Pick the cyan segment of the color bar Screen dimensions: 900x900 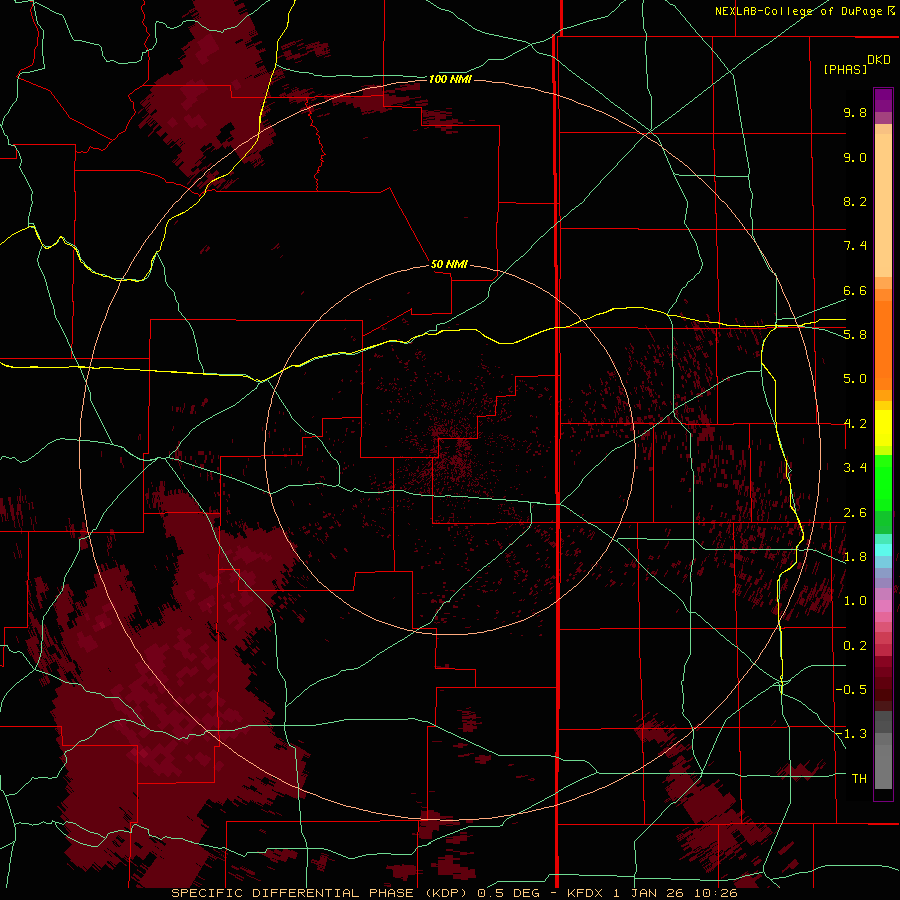(x=883, y=549)
